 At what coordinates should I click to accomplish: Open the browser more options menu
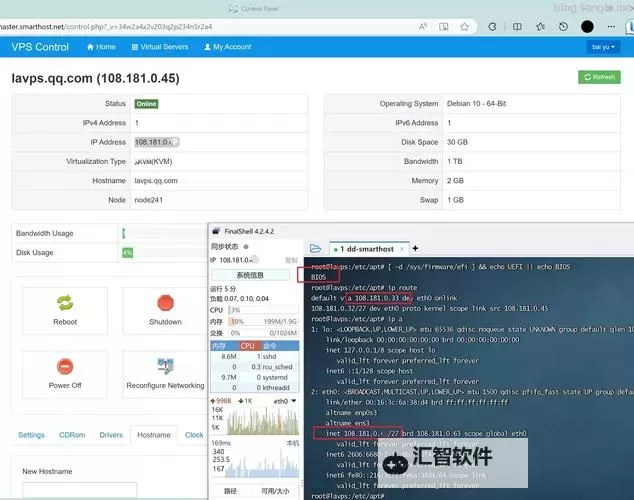coord(611,27)
